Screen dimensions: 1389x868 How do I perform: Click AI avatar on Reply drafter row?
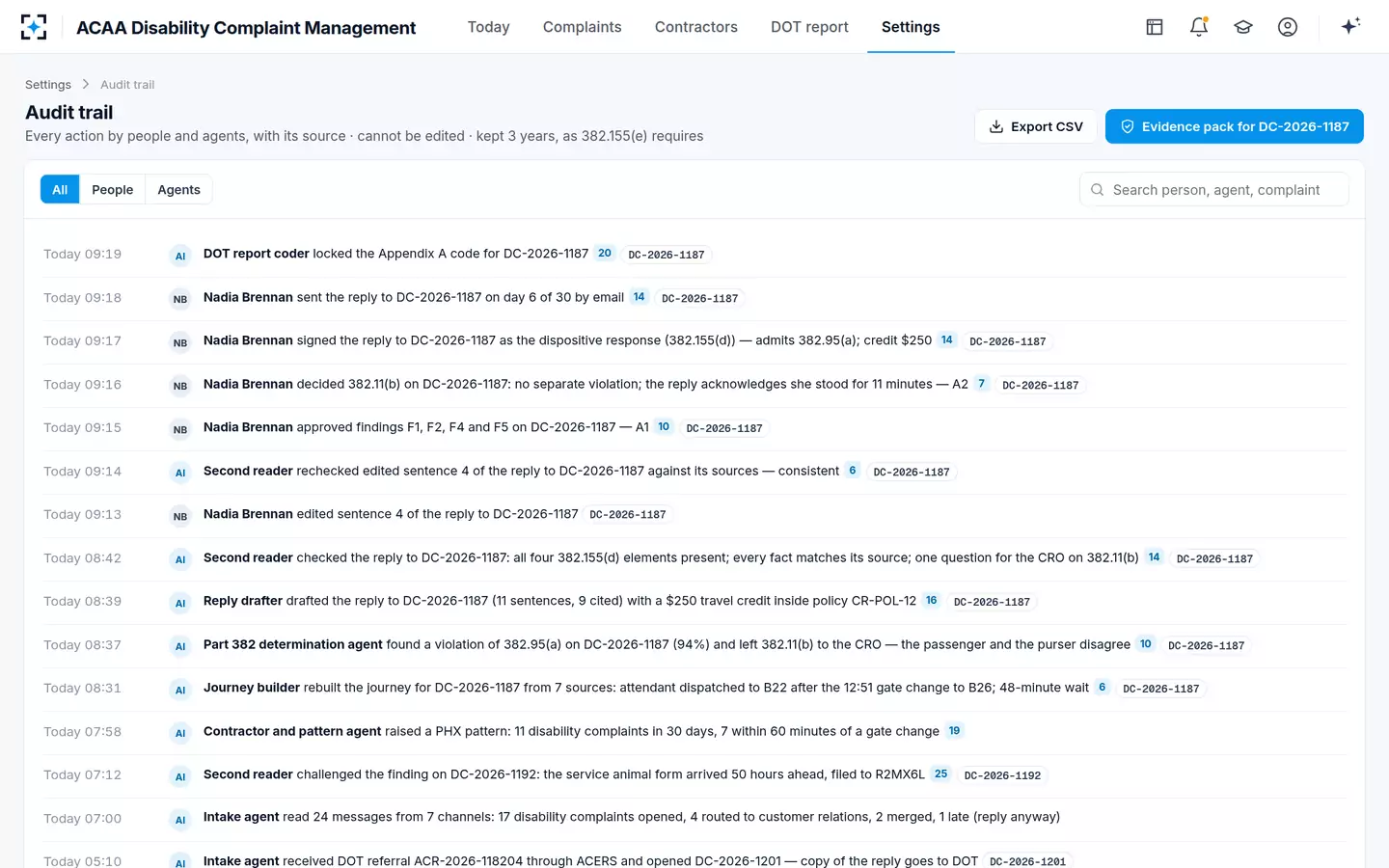tap(180, 603)
